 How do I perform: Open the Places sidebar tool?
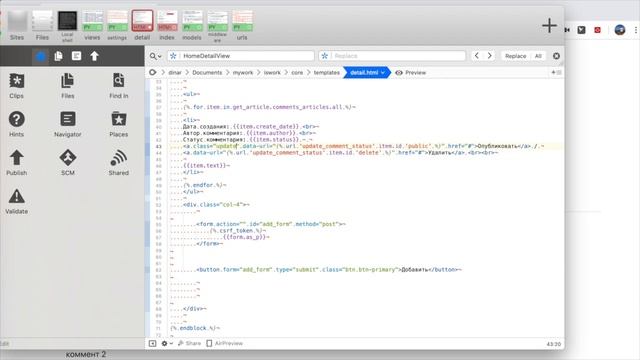tap(118, 124)
